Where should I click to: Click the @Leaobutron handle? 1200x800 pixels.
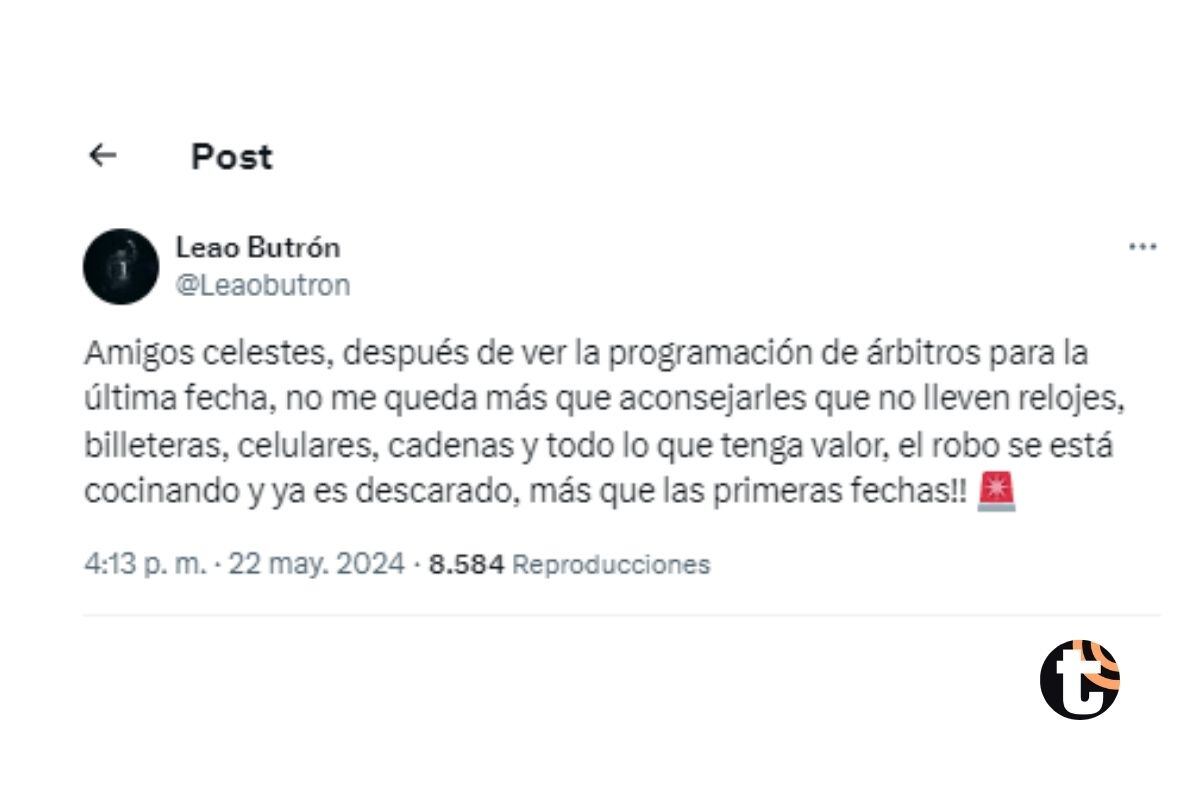click(264, 284)
